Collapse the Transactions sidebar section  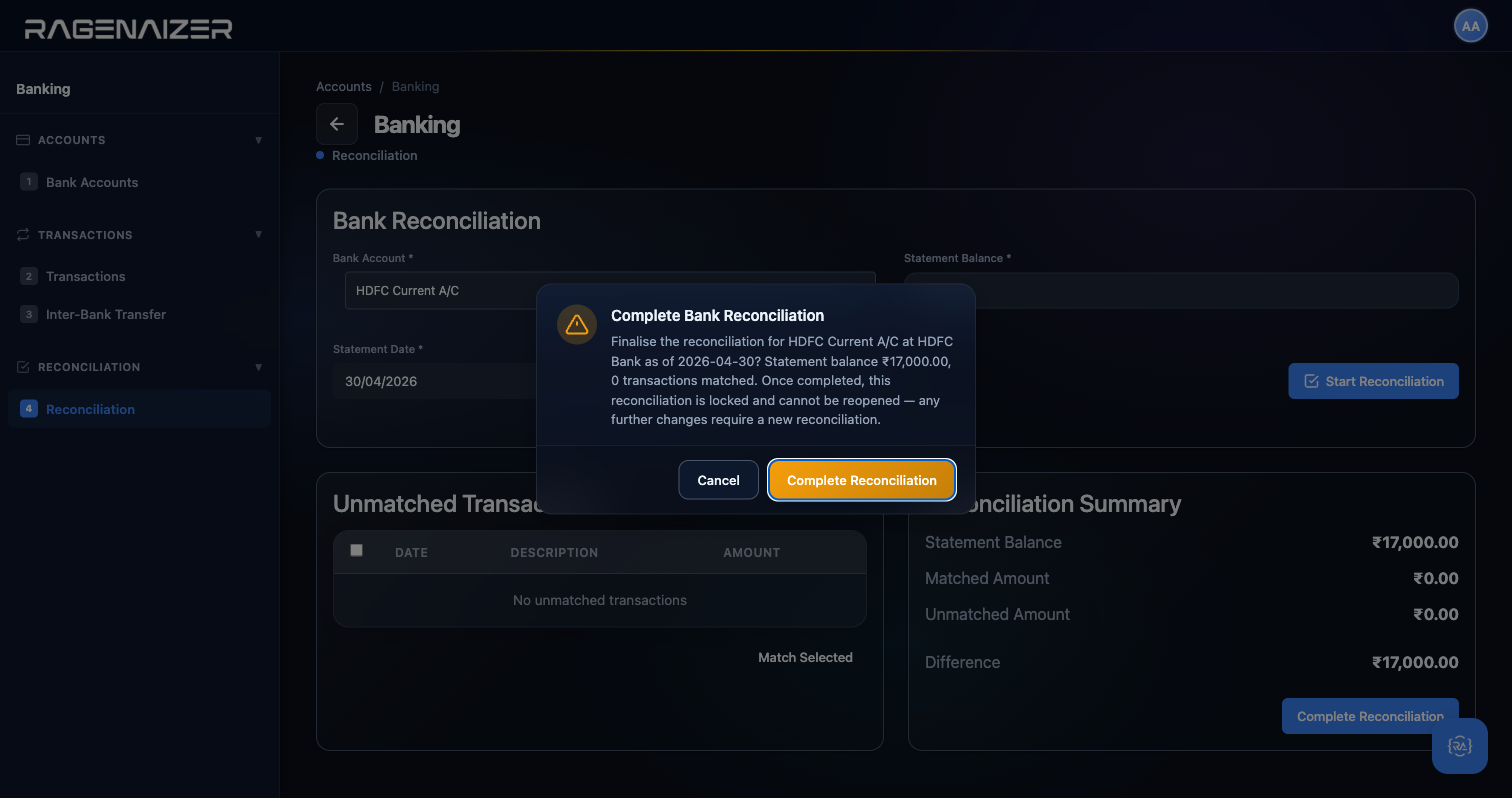point(259,235)
